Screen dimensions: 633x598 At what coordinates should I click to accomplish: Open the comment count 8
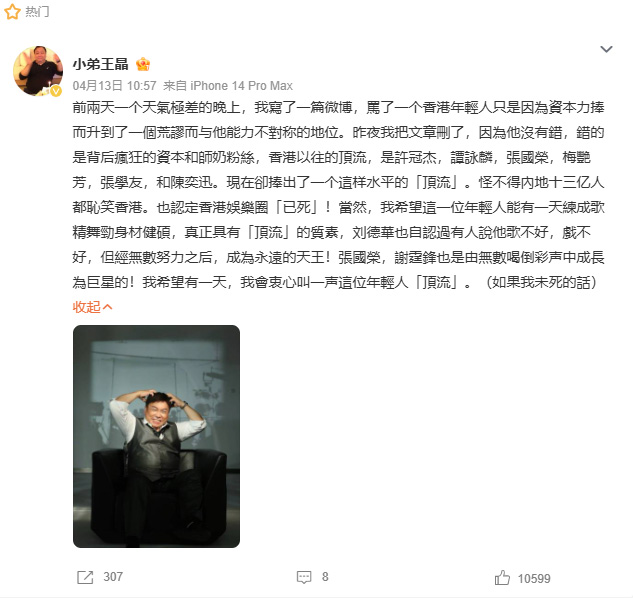pyautogui.click(x=325, y=577)
